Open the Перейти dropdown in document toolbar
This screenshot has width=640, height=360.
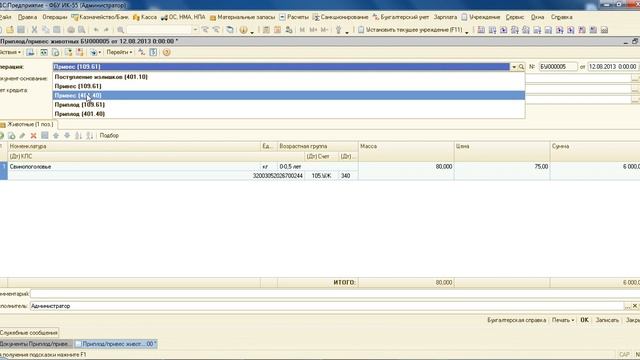(x=119, y=52)
